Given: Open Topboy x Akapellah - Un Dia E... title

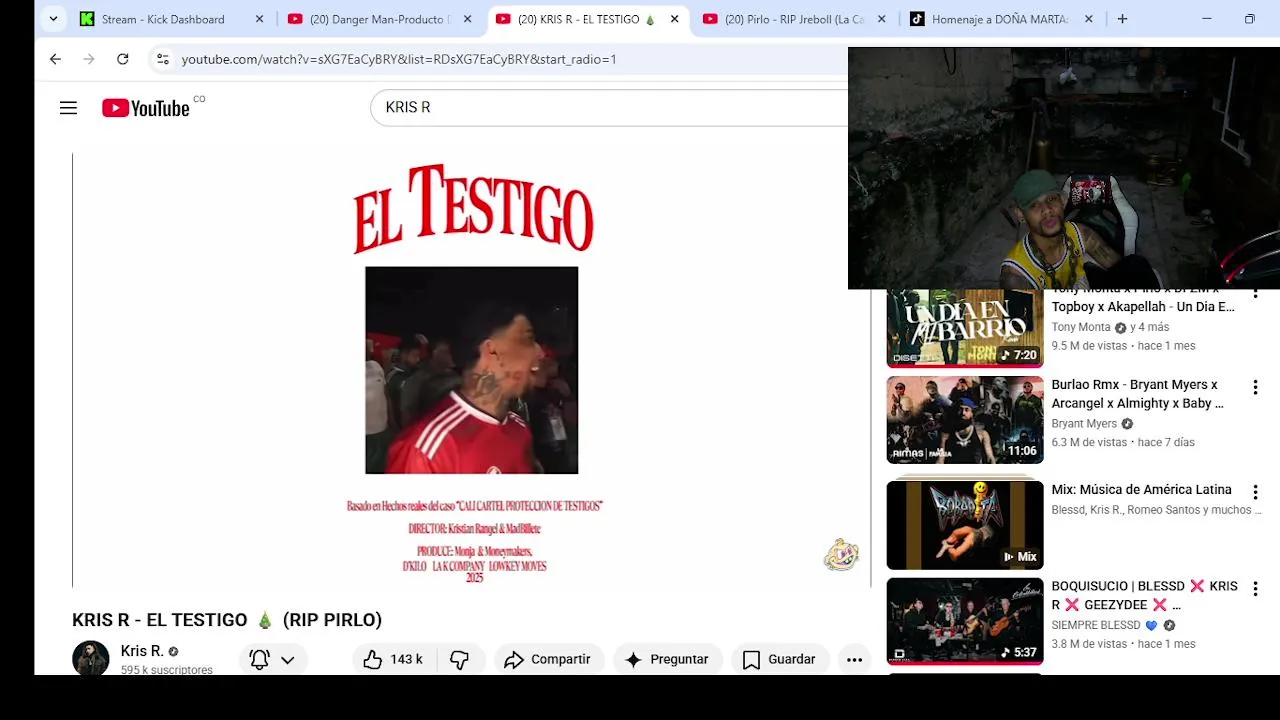Looking at the screenshot, I should click(1143, 307).
